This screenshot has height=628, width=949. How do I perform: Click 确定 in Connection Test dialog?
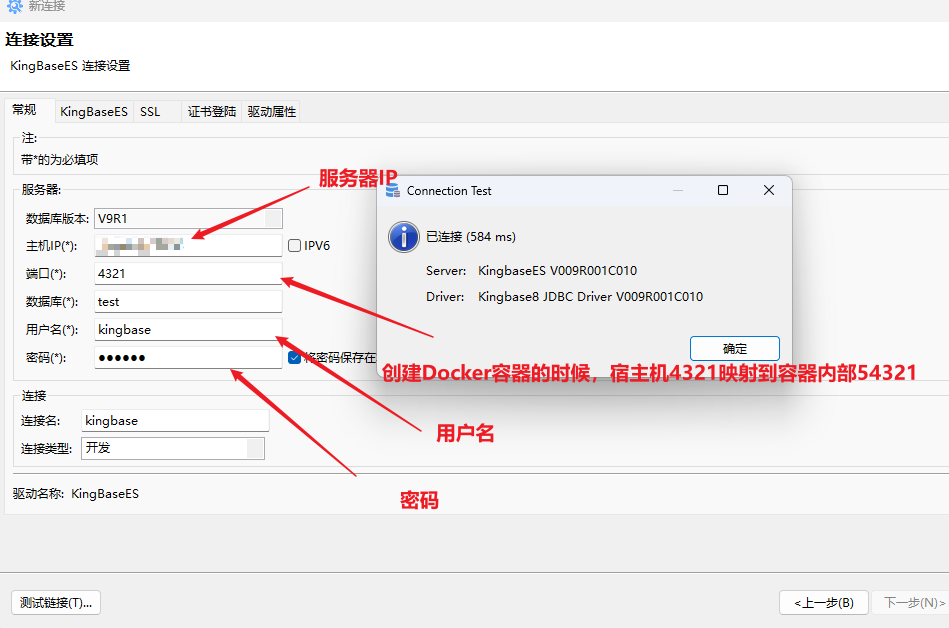[735, 348]
